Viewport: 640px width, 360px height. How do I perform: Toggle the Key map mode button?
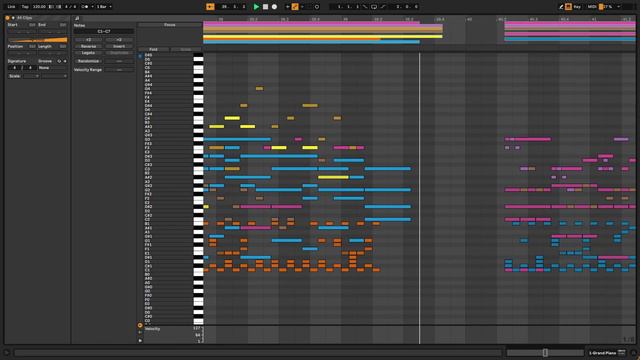[x=577, y=7]
